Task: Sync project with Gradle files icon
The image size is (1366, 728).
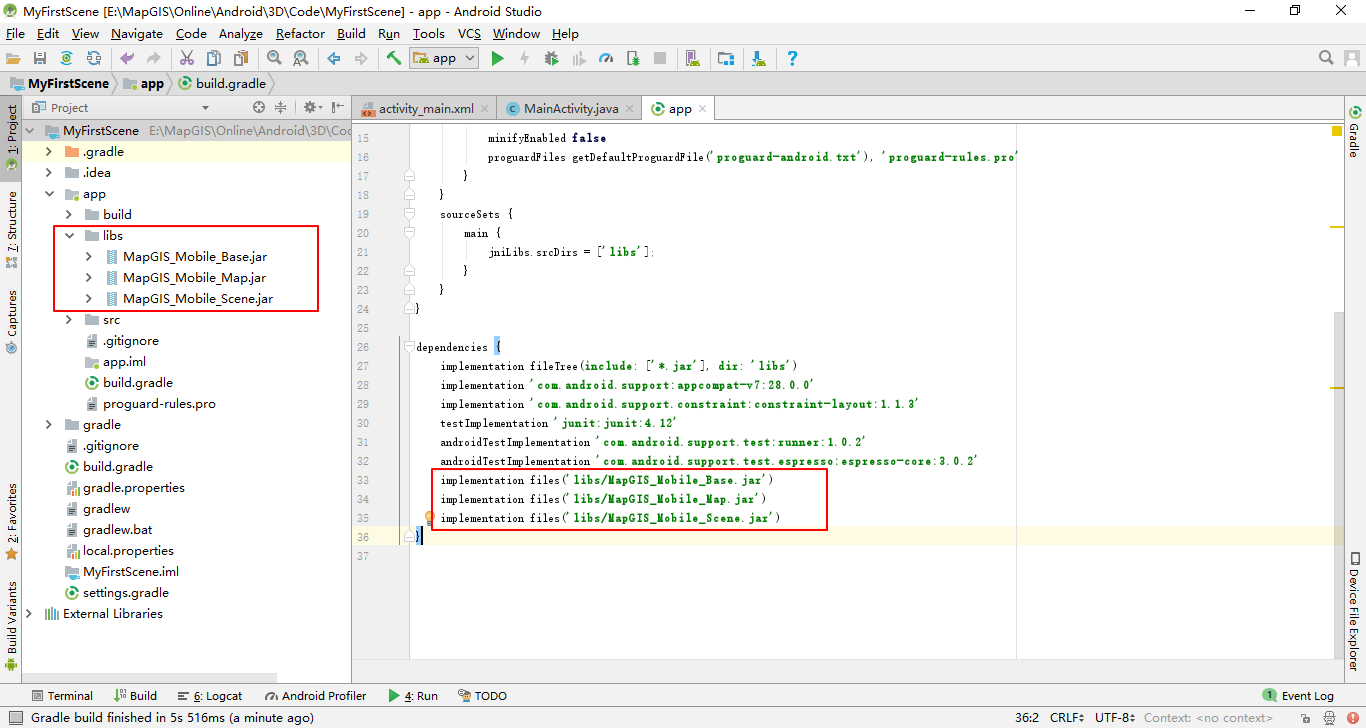Action: pos(67,59)
